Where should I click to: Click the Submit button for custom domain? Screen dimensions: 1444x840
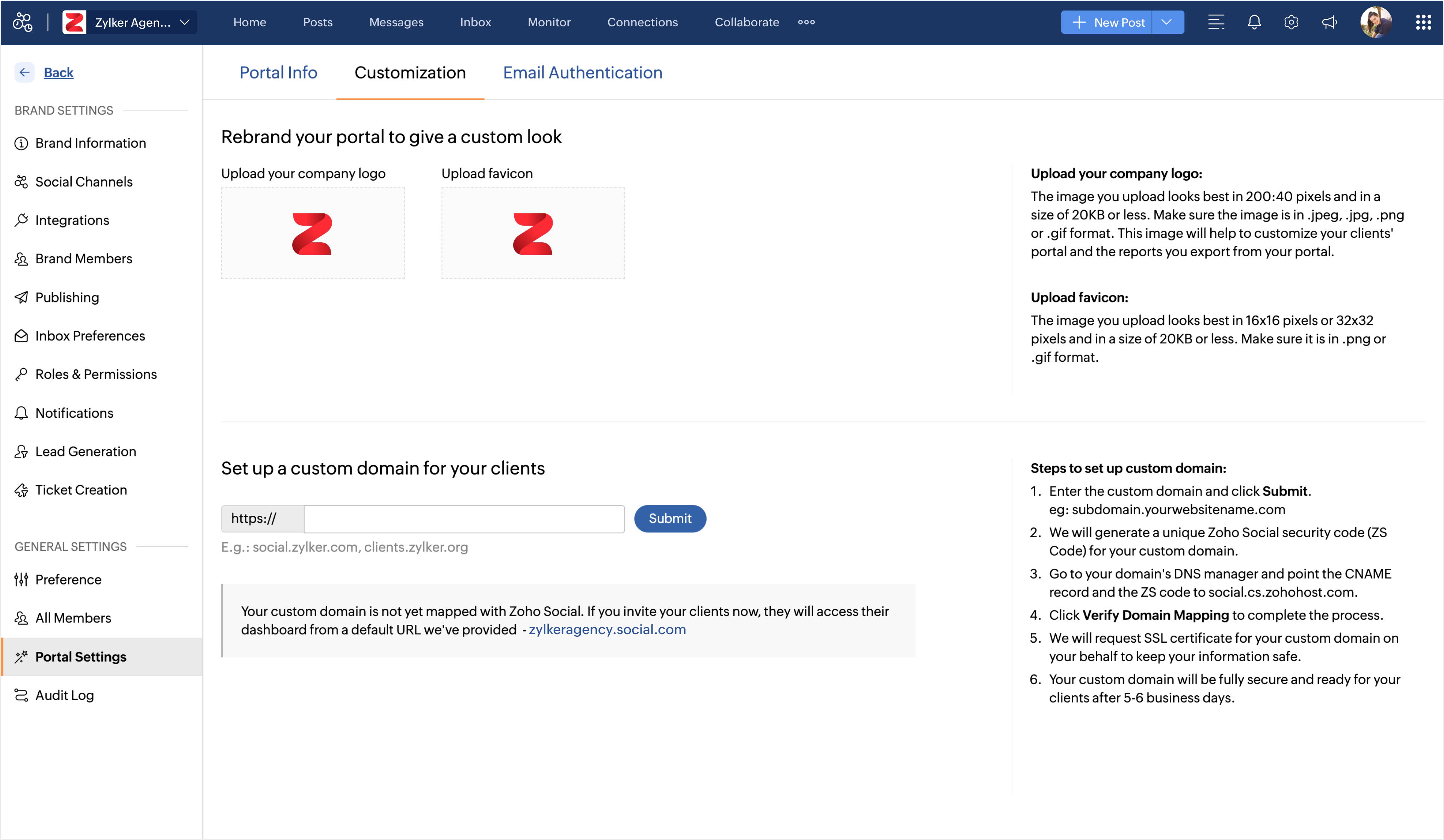tap(669, 518)
